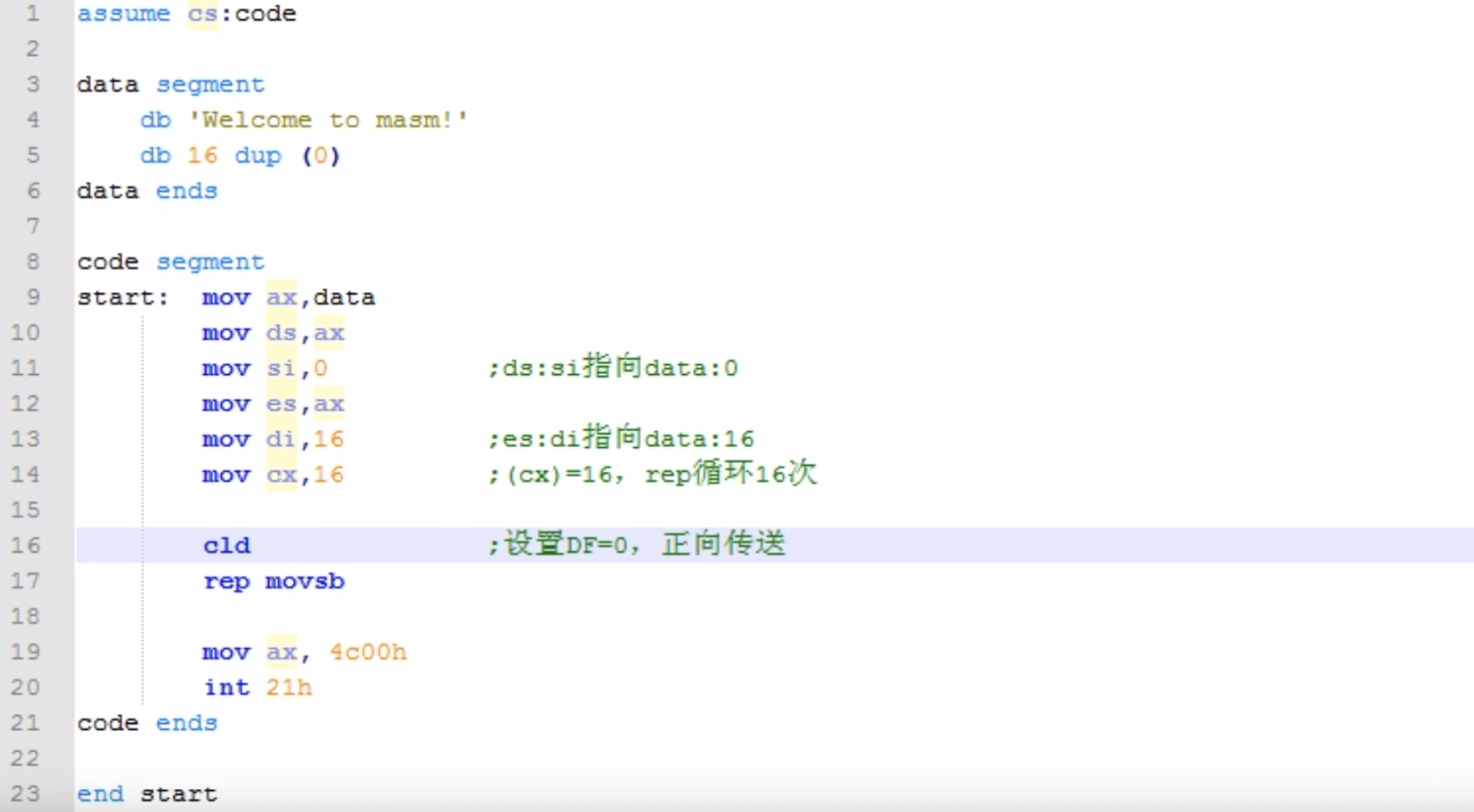Screen dimensions: 1474x812
Task: Click line number 23 in the gutter
Action: (x=25, y=794)
